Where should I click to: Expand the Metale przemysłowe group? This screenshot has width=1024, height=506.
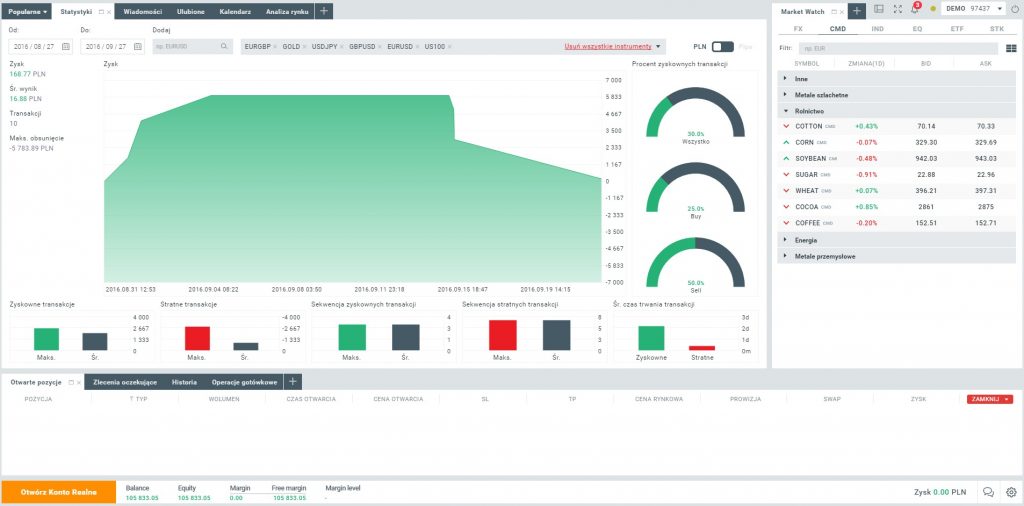[896, 257]
